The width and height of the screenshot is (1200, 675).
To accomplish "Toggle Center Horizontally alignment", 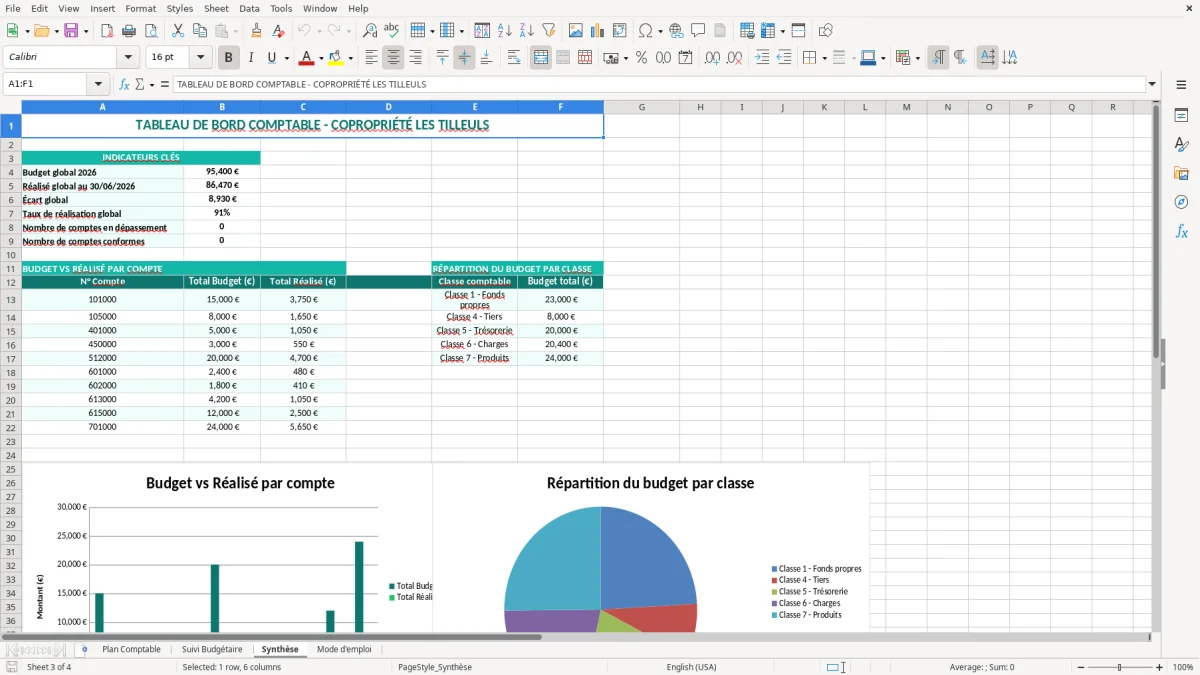I will 394,58.
